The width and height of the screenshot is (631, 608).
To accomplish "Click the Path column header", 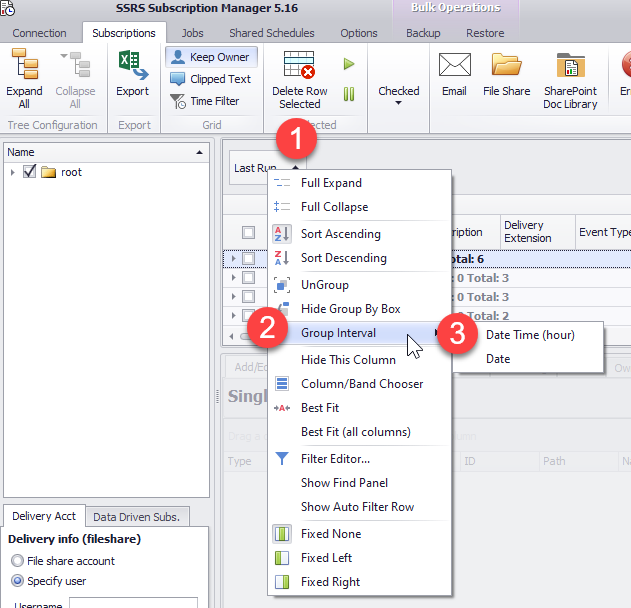I will coord(578,461).
